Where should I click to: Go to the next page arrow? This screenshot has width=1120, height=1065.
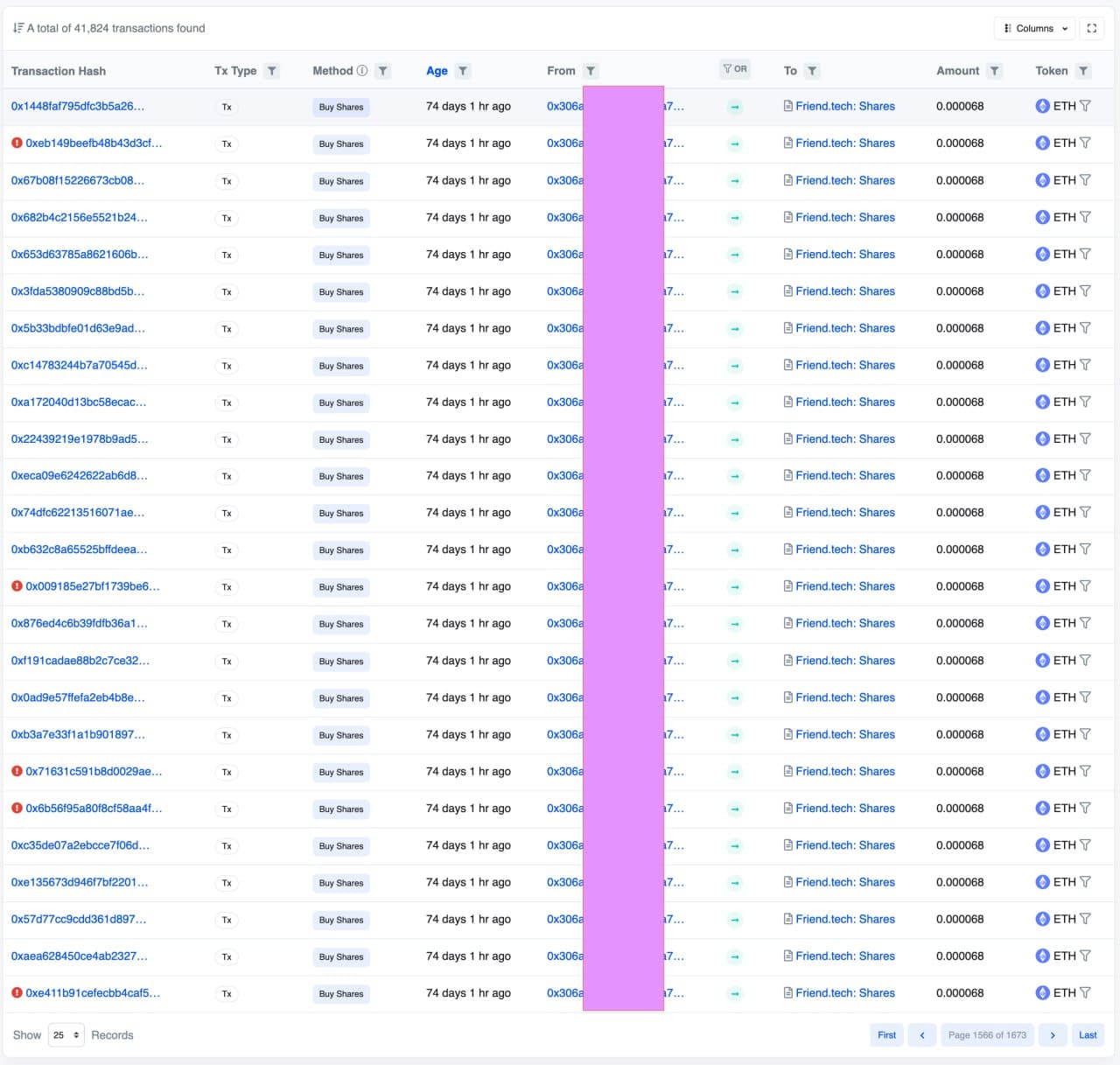(x=1053, y=1035)
